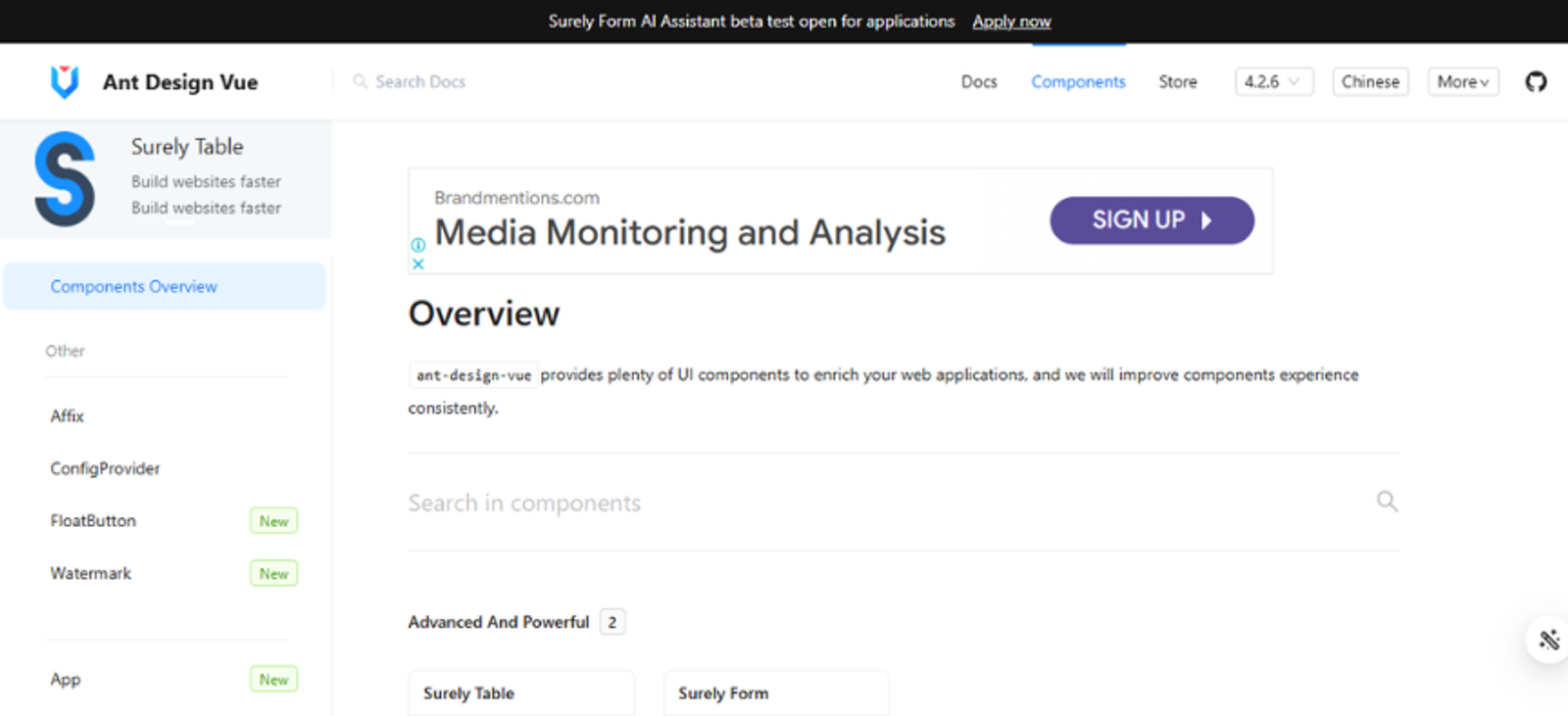Click the Media Monitoring and Analysis ad headline
Image resolution: width=1568 pixels, height=716 pixels.
690,233
